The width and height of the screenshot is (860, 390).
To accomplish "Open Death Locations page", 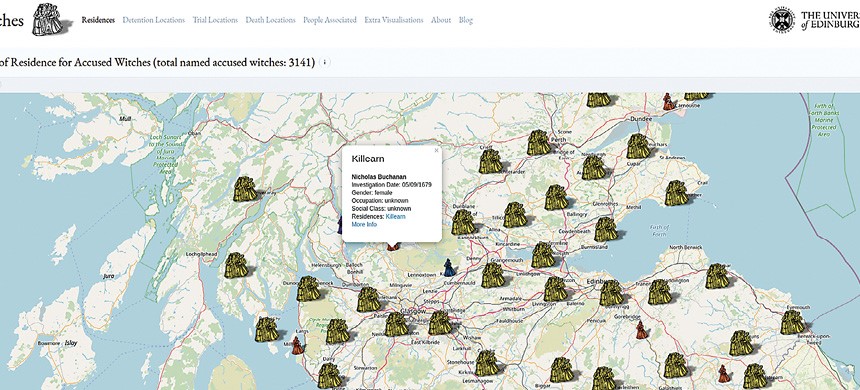I will 270,20.
